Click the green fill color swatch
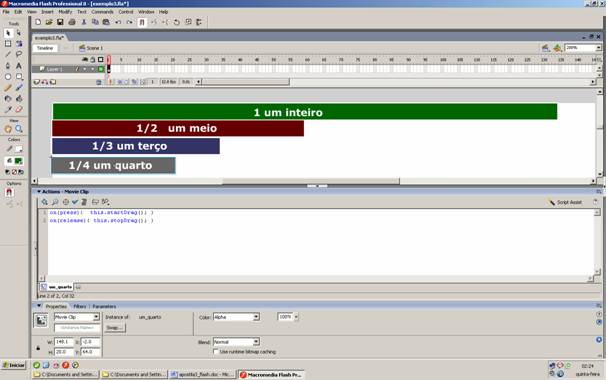 (19, 161)
